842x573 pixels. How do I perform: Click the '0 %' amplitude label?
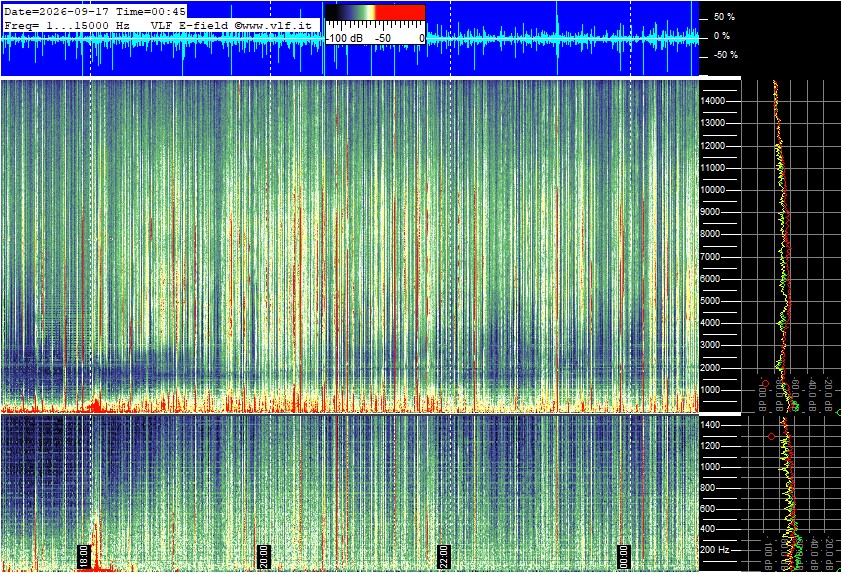click(722, 36)
